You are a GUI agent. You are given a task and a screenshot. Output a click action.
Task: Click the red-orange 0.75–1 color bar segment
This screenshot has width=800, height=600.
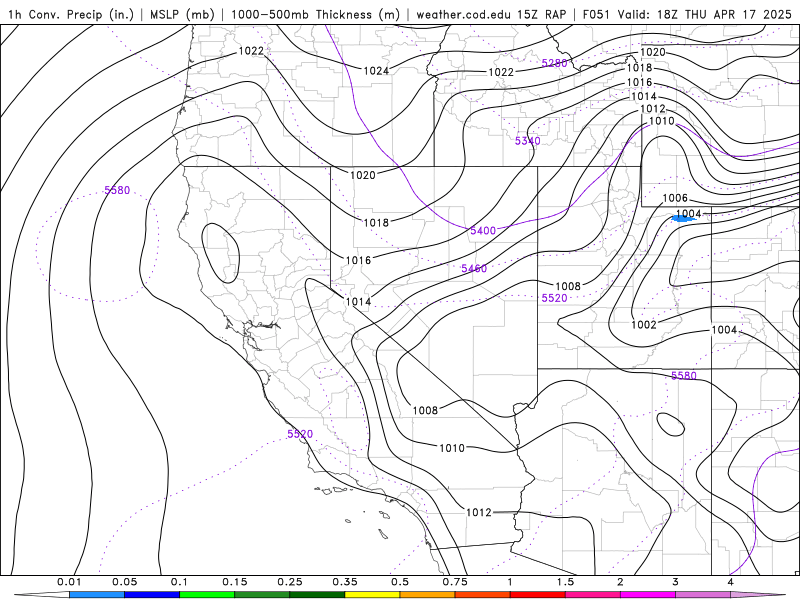click(x=483, y=595)
